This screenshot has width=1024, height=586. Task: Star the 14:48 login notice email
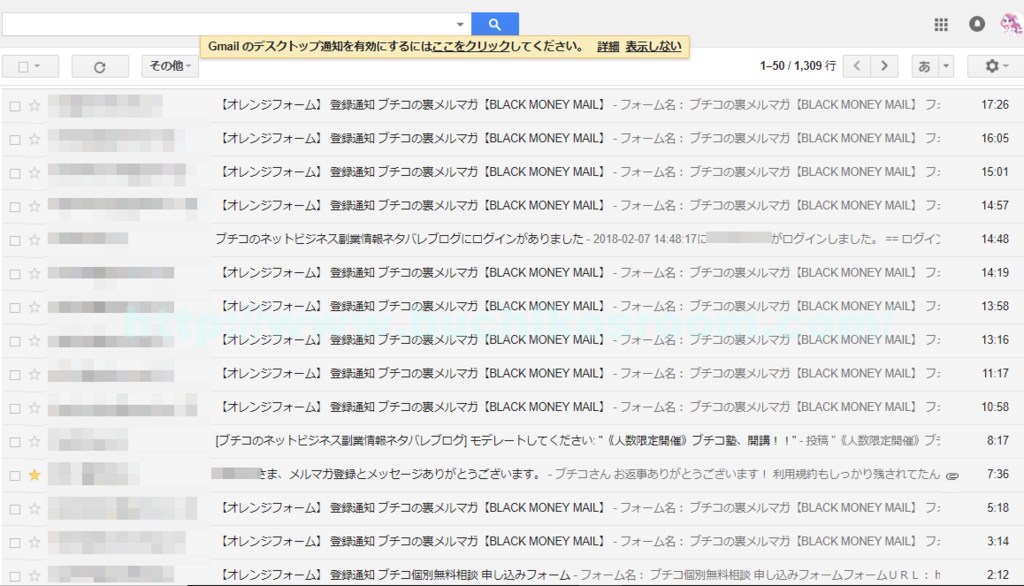[x=35, y=240]
